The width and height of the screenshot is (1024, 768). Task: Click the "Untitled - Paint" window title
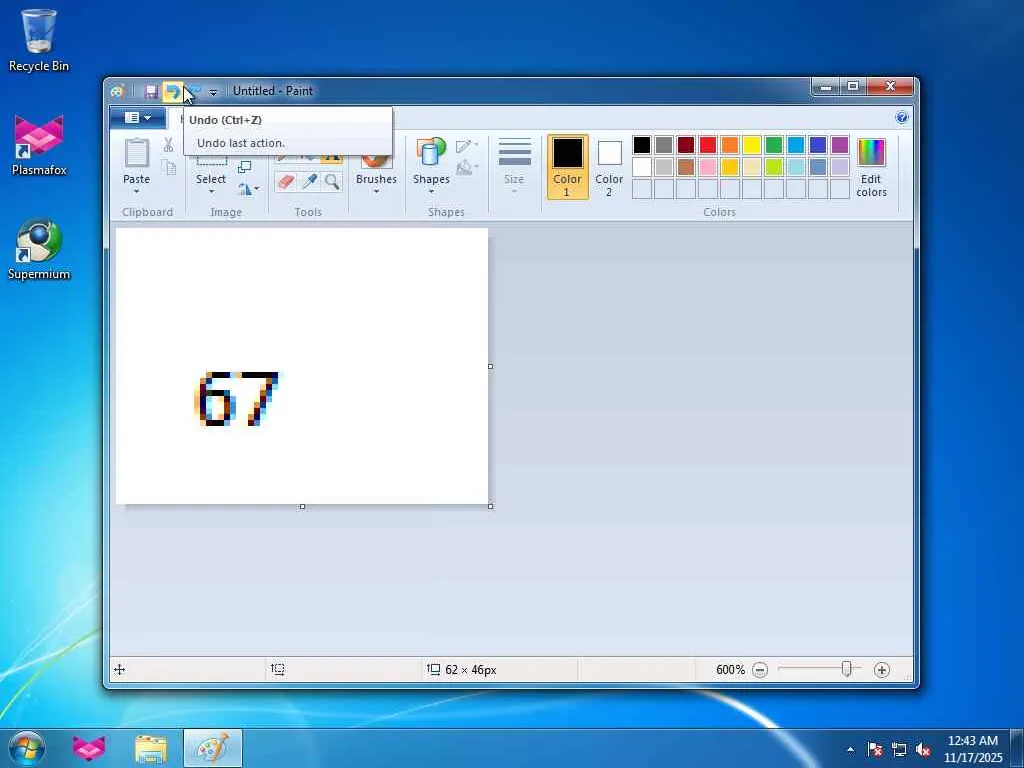pyautogui.click(x=273, y=91)
